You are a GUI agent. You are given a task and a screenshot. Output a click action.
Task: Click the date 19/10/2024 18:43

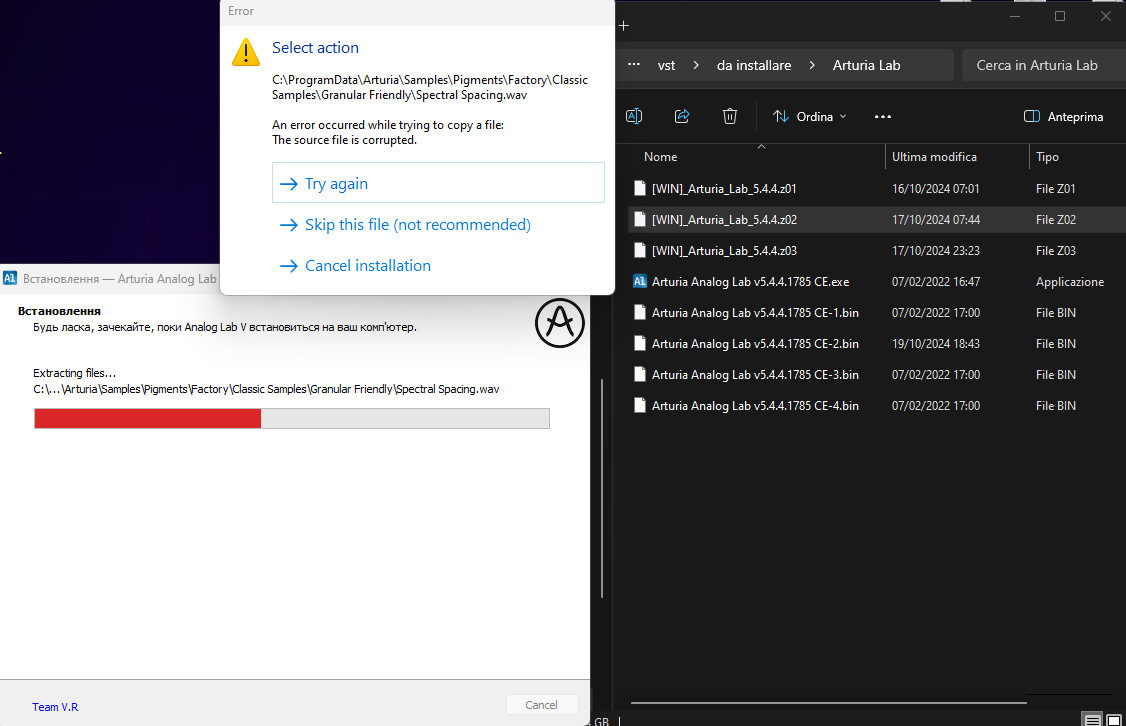(x=936, y=343)
